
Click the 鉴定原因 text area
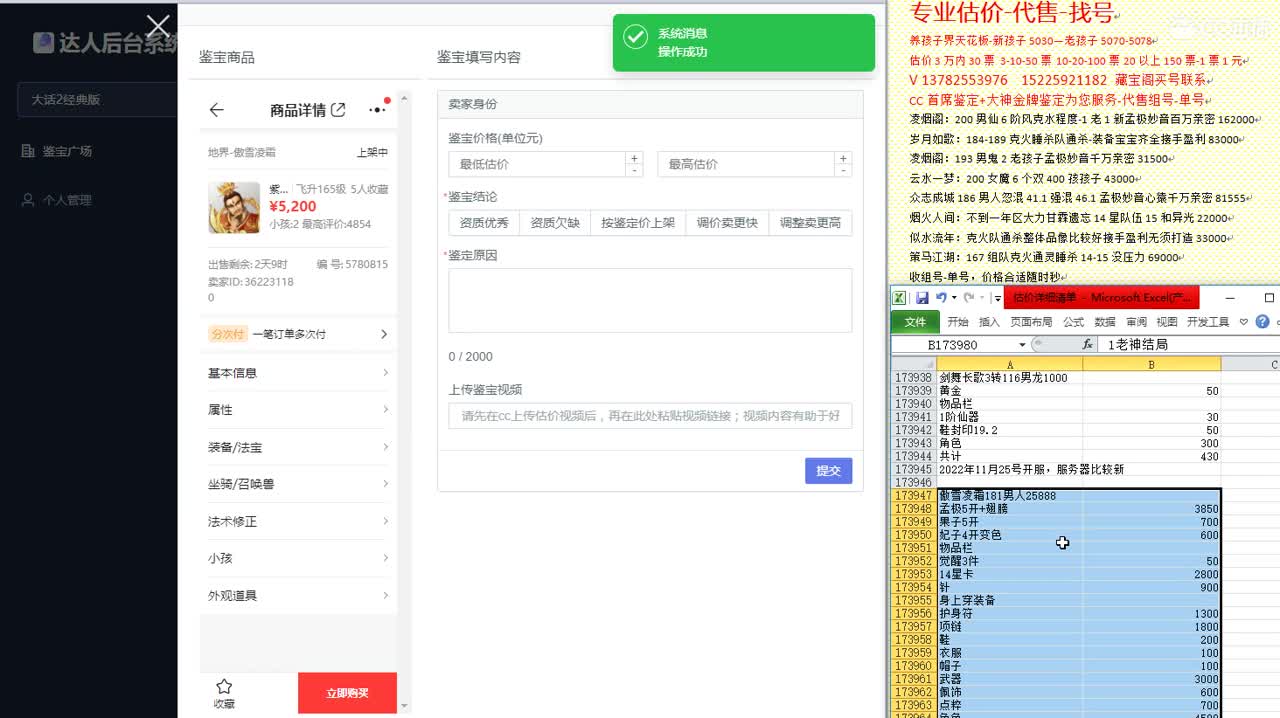tap(650, 300)
